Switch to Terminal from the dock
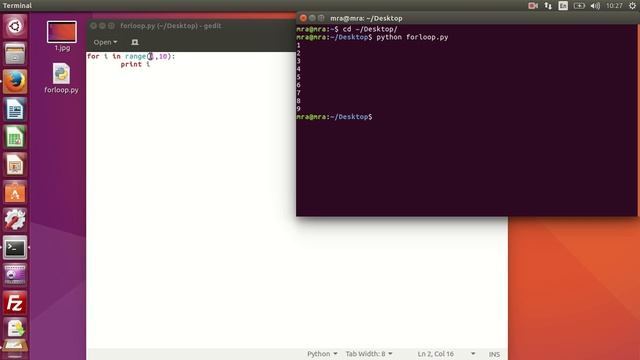 tap(15, 248)
